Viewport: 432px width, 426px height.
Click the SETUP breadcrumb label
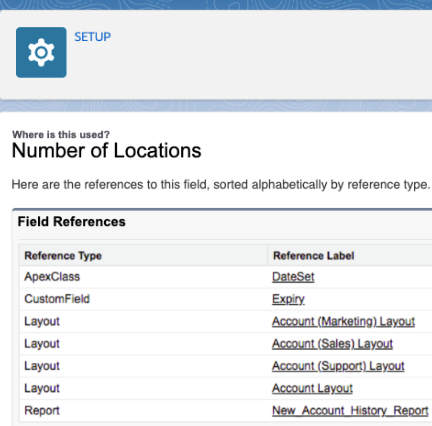point(92,37)
